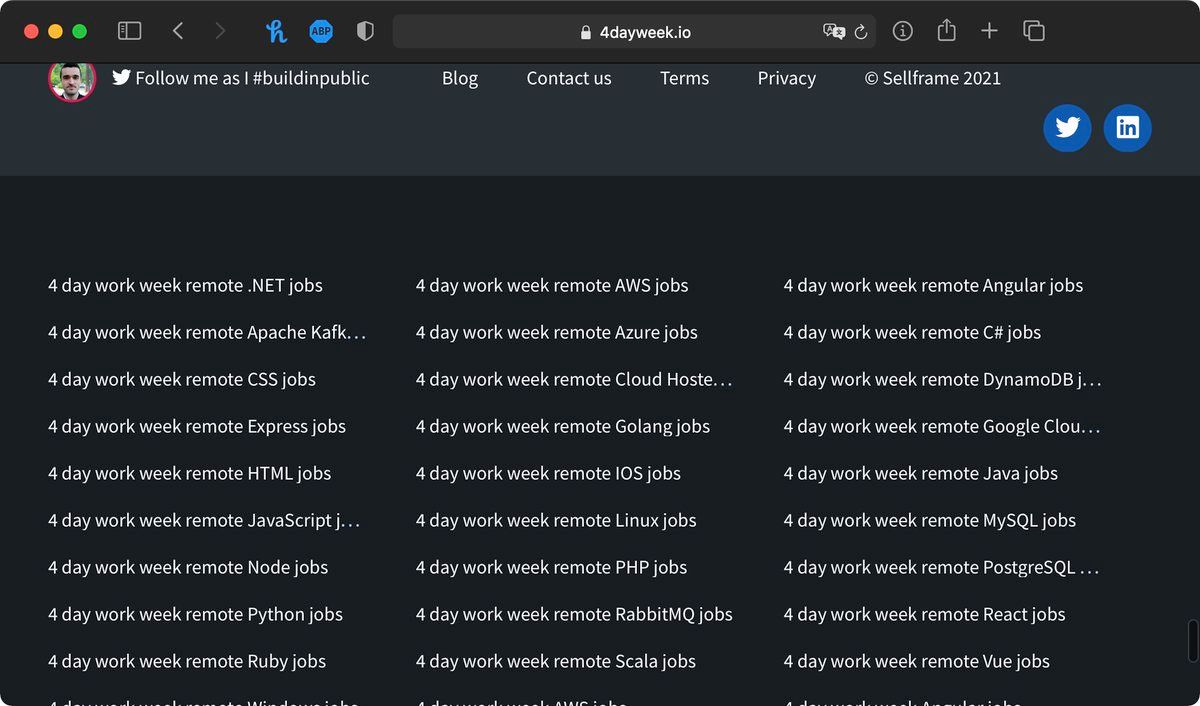This screenshot has width=1200, height=706.
Task: Open the Share sheet icon
Action: click(x=946, y=31)
